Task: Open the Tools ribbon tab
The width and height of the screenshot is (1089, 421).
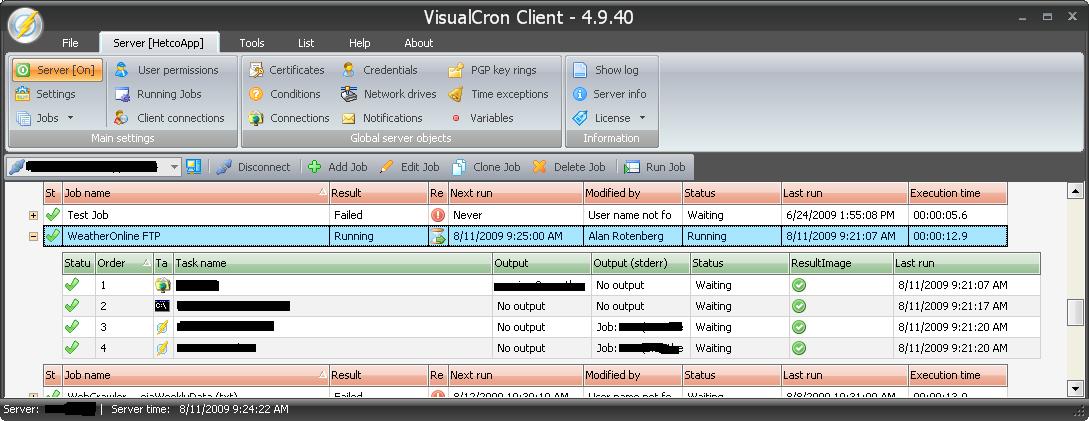Action: point(252,43)
